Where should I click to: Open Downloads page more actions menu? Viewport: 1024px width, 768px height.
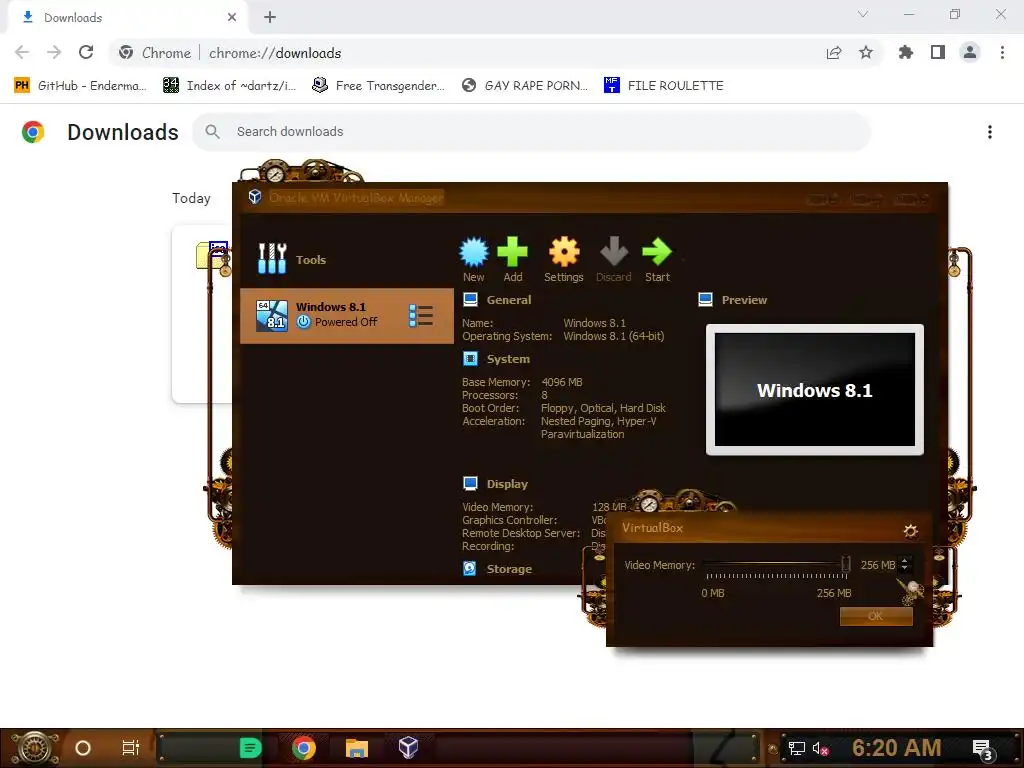click(x=990, y=132)
